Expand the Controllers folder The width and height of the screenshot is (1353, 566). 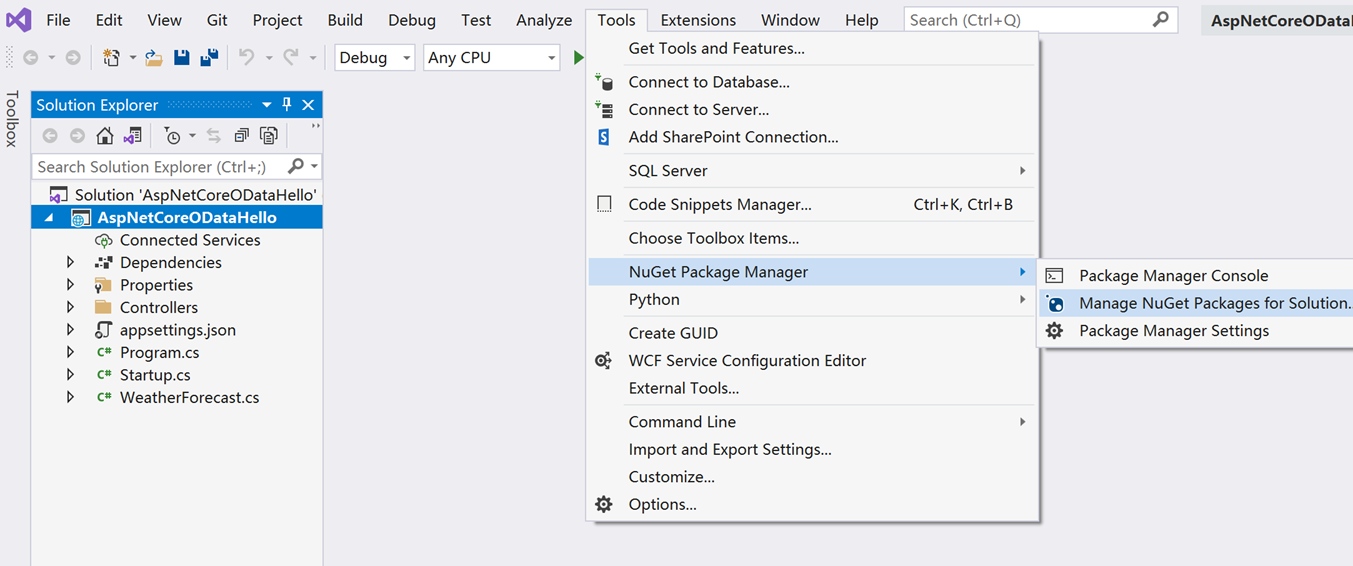pos(70,307)
